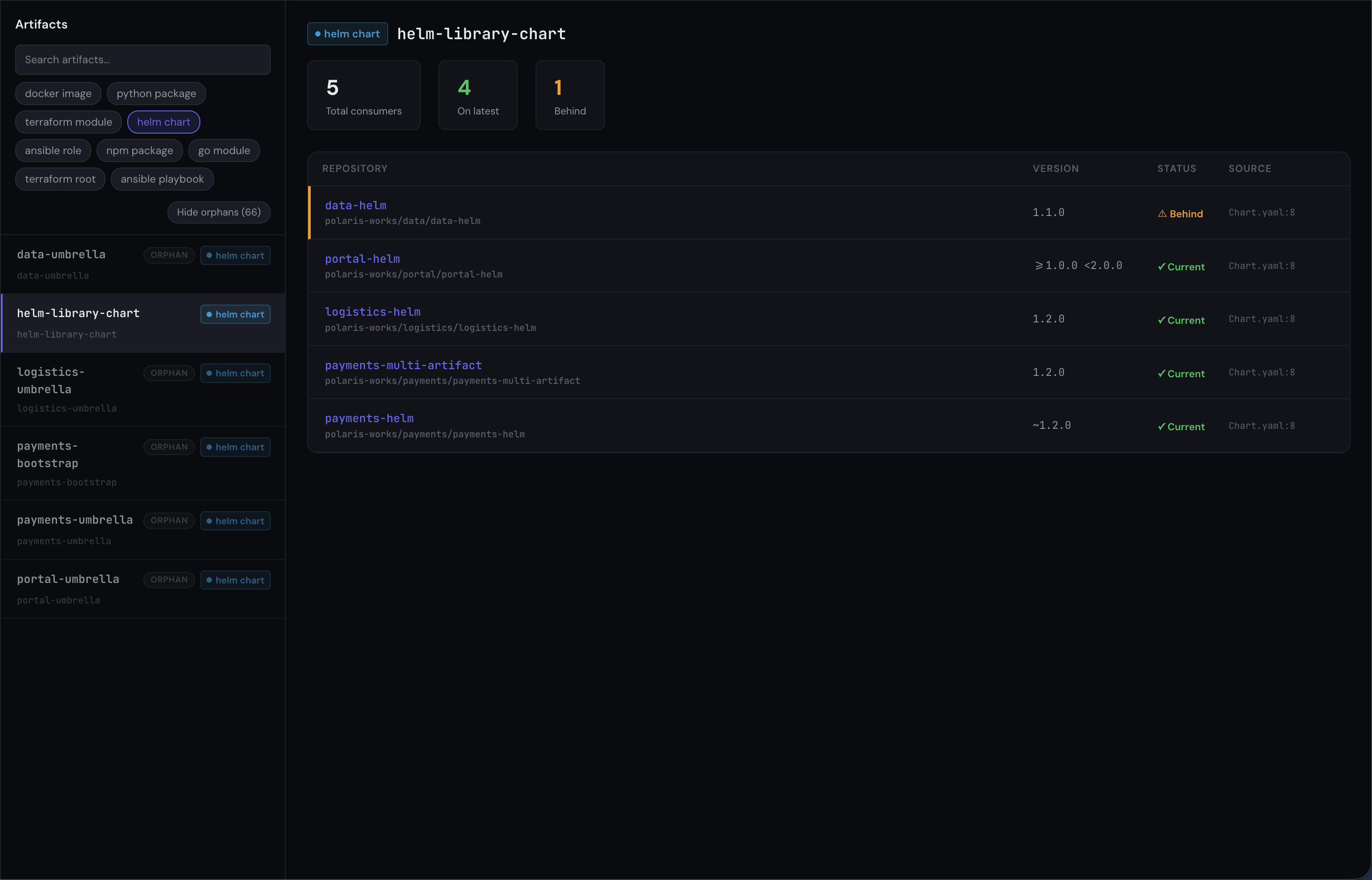Open the data-helm repository link

click(x=356, y=205)
